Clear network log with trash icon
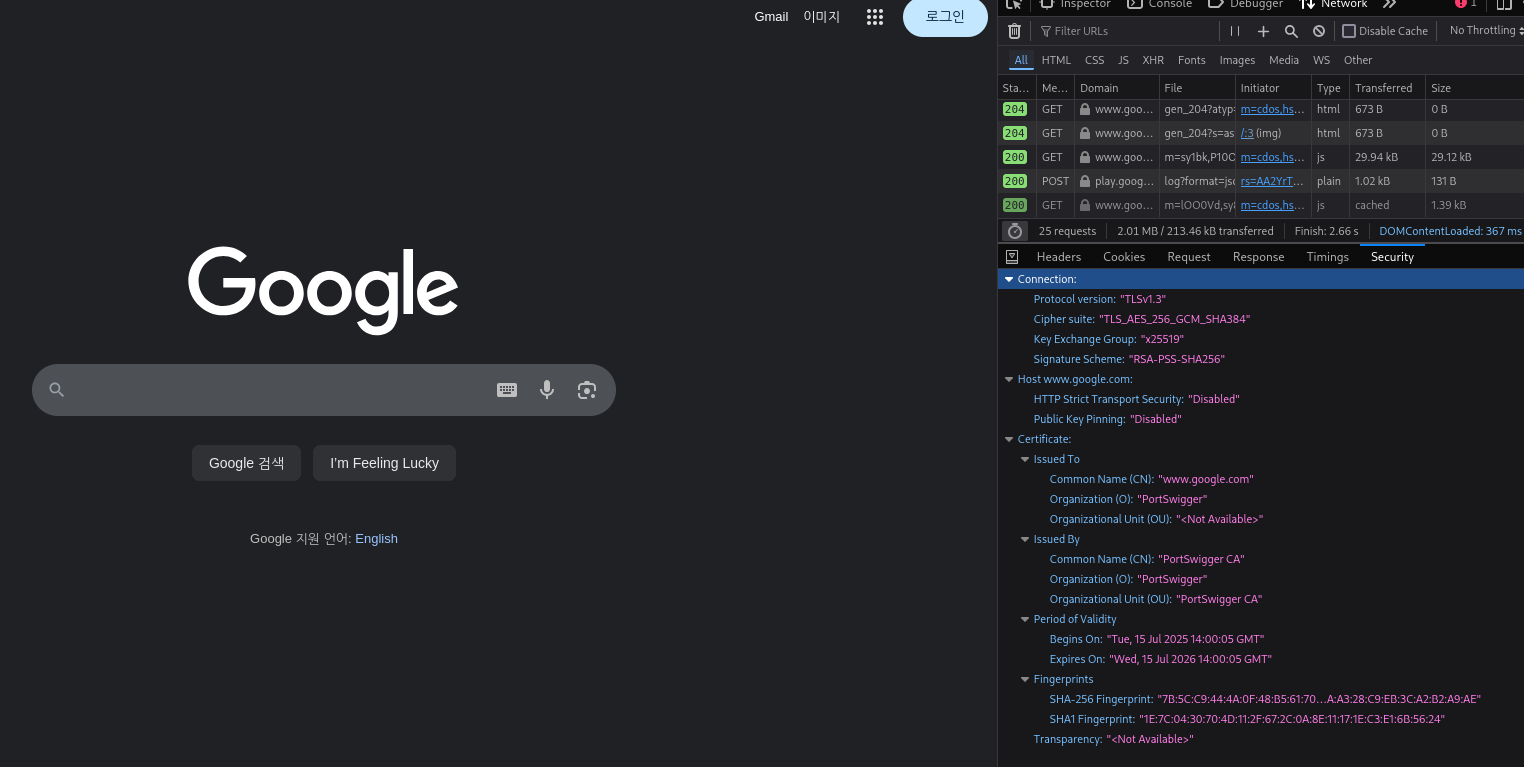 (1014, 31)
